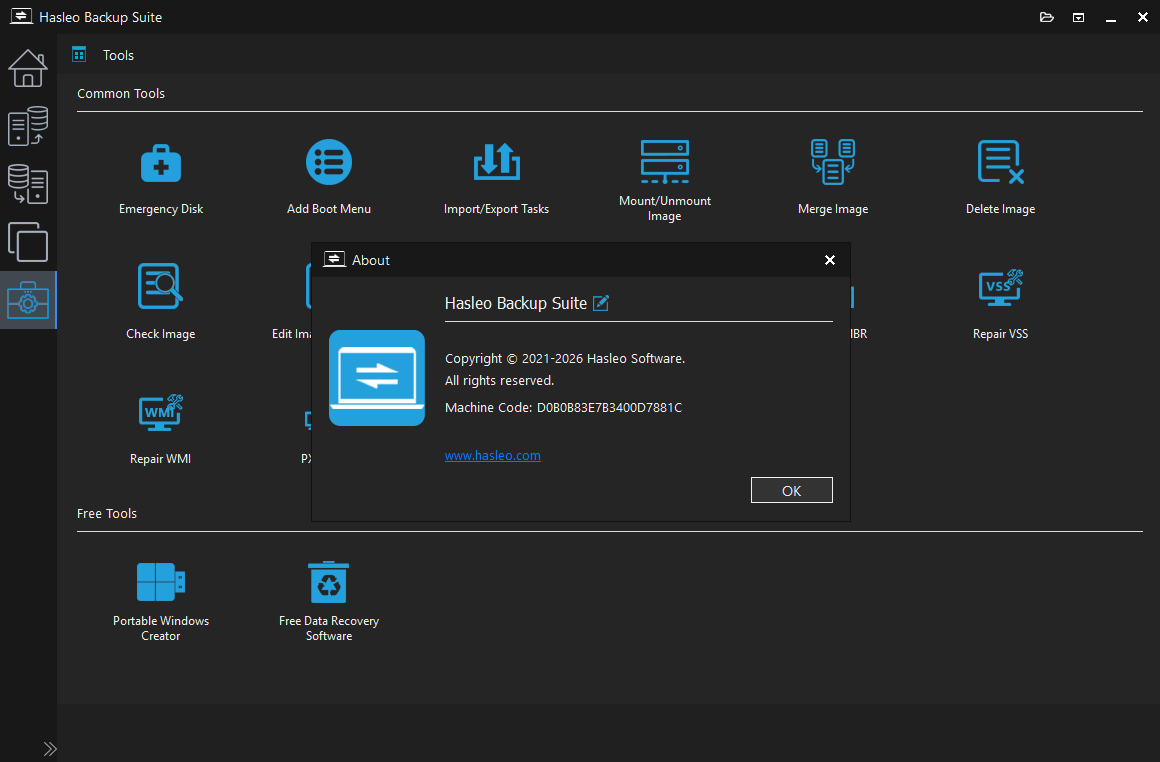The height and width of the screenshot is (762, 1160).
Task: Open Mount/Unmount Image tool
Action: coord(664,181)
